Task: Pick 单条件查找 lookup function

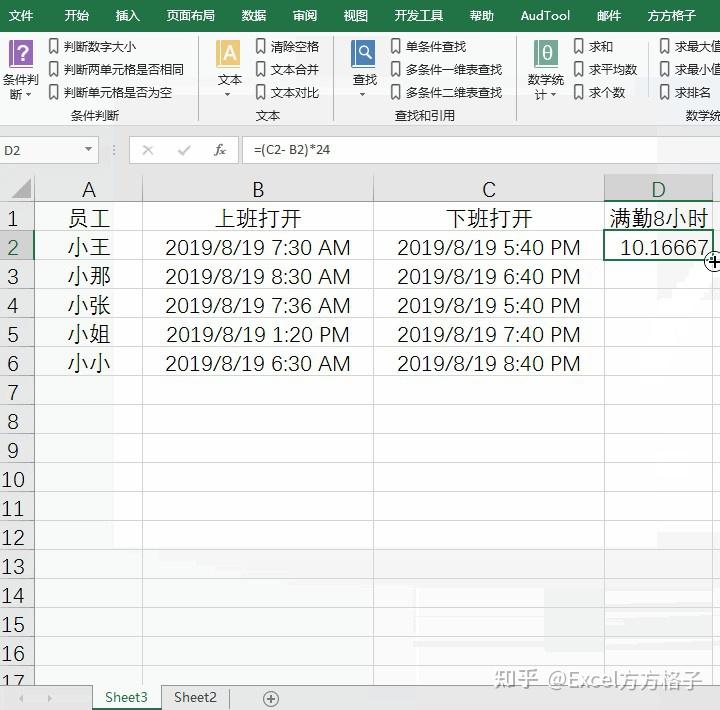Action: coord(428,46)
